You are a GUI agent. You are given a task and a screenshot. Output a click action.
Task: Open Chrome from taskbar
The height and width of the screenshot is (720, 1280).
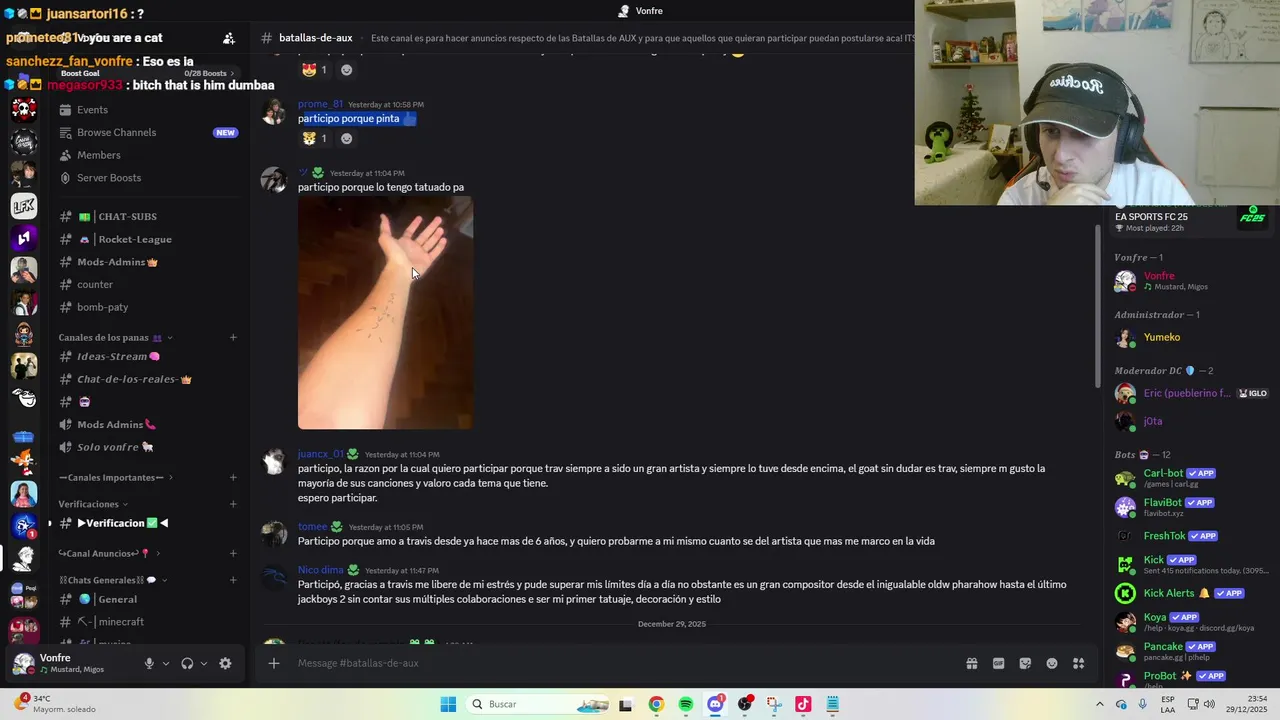point(656,704)
